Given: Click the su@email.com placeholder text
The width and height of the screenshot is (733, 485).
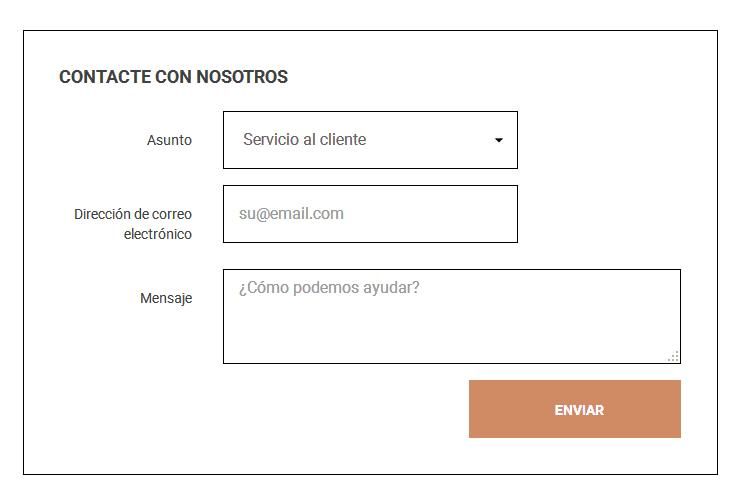Looking at the screenshot, I should pyautogui.click(x=291, y=214).
